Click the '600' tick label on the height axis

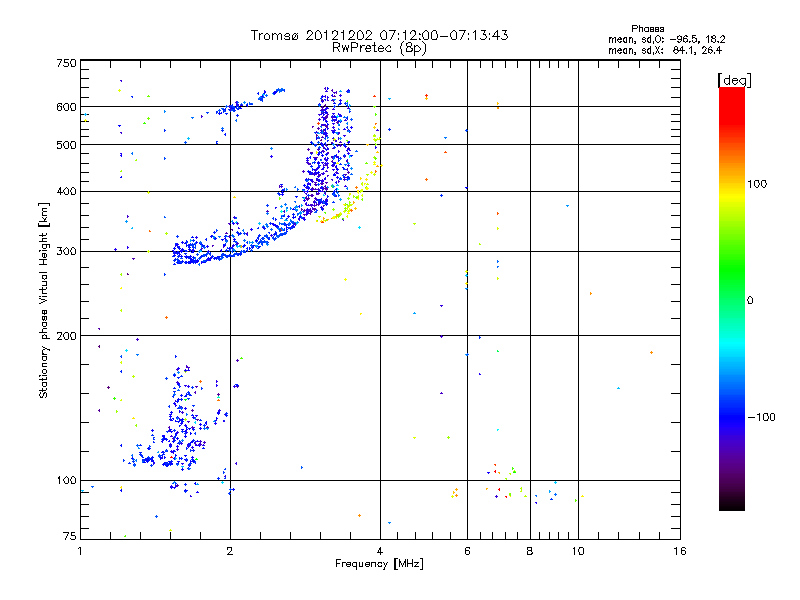(66, 107)
